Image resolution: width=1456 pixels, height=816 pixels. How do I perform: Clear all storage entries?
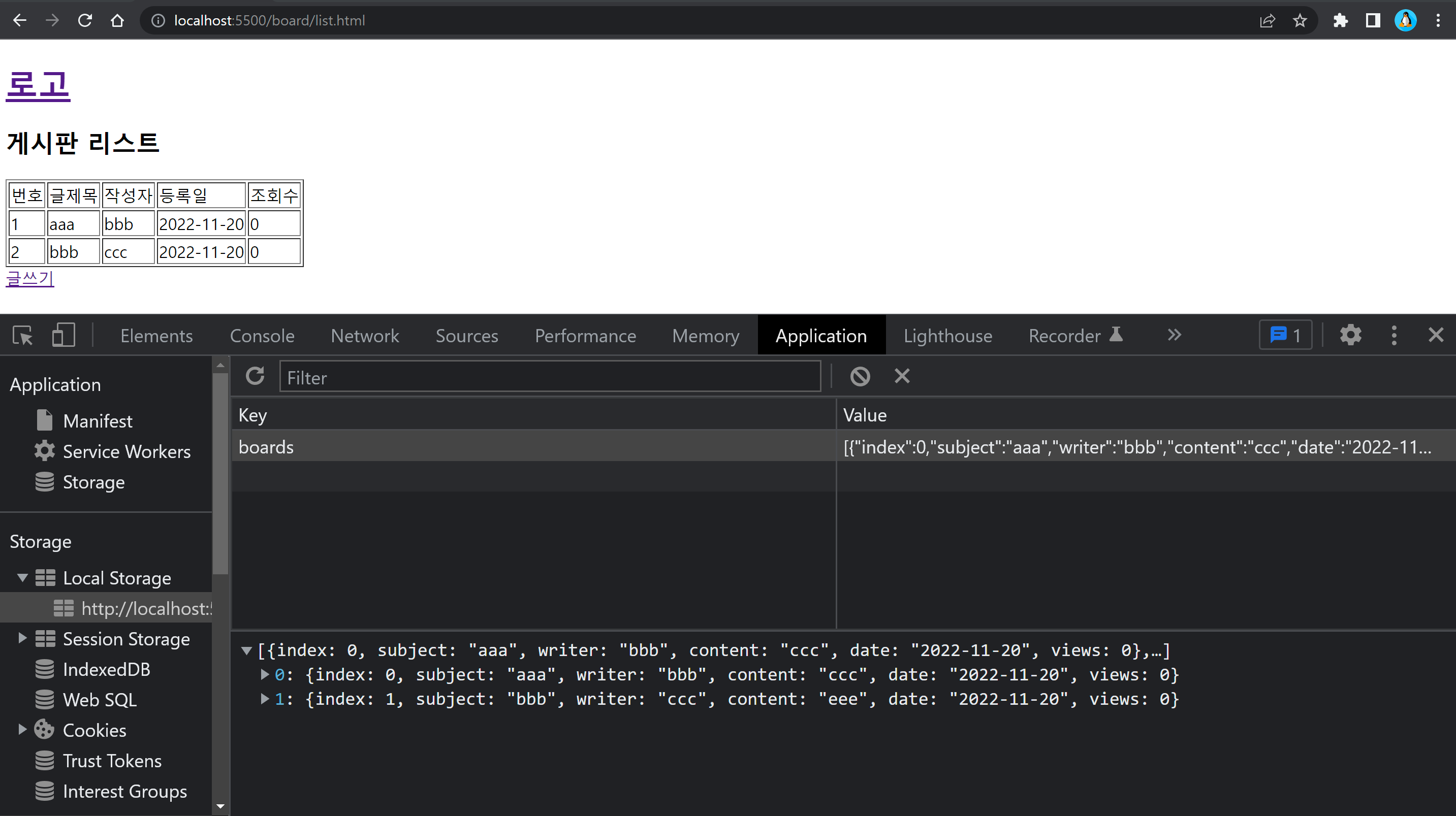click(x=860, y=376)
